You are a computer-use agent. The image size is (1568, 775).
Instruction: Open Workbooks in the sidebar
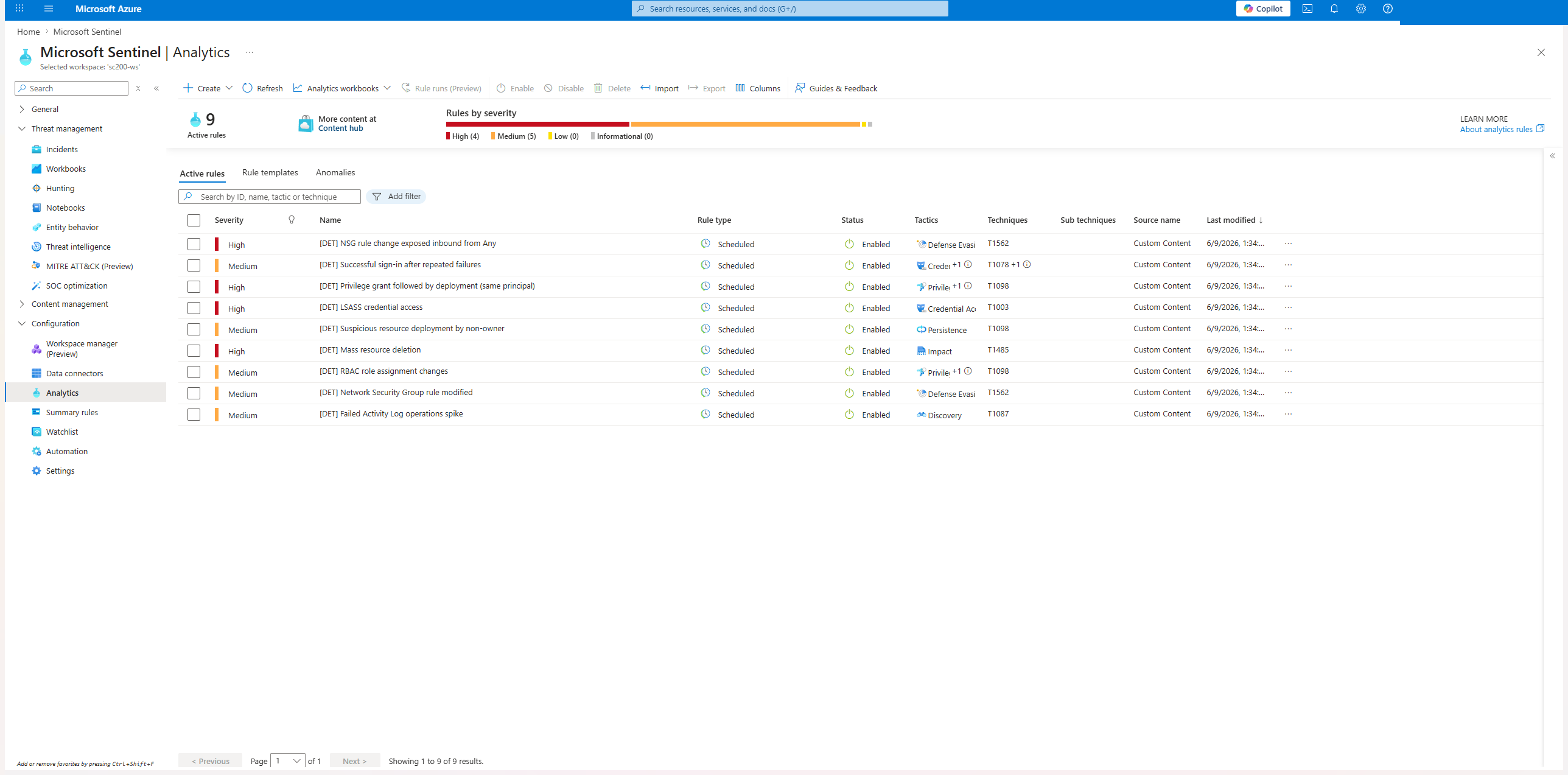pyautogui.click(x=66, y=169)
